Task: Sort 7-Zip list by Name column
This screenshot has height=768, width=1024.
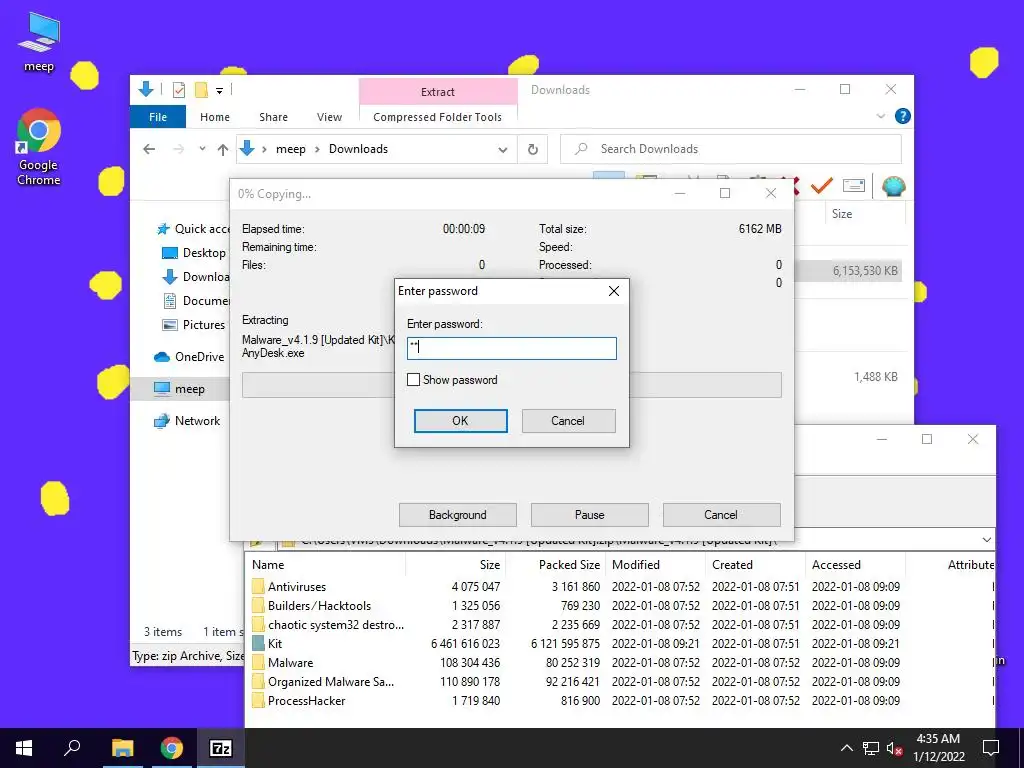Action: coord(327,565)
